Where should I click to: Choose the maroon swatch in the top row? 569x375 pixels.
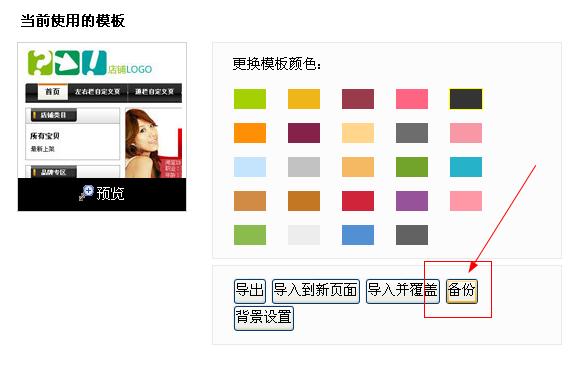coord(358,99)
